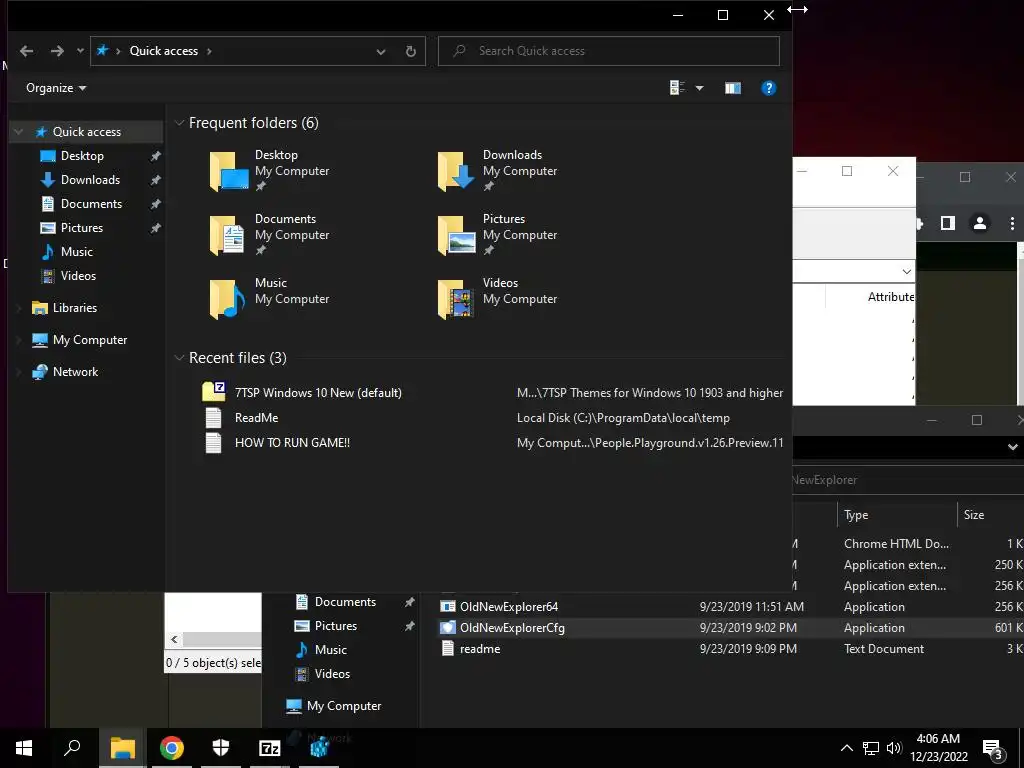Select Downloads in the navigation pane
The height and width of the screenshot is (768, 1024).
(90, 180)
